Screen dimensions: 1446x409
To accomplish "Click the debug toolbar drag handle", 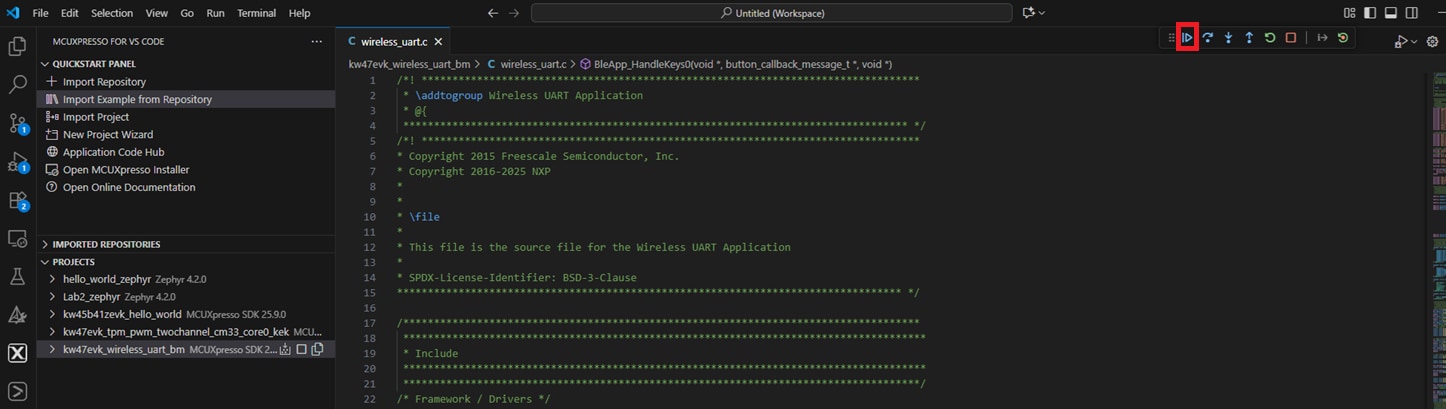I will click(1171, 38).
